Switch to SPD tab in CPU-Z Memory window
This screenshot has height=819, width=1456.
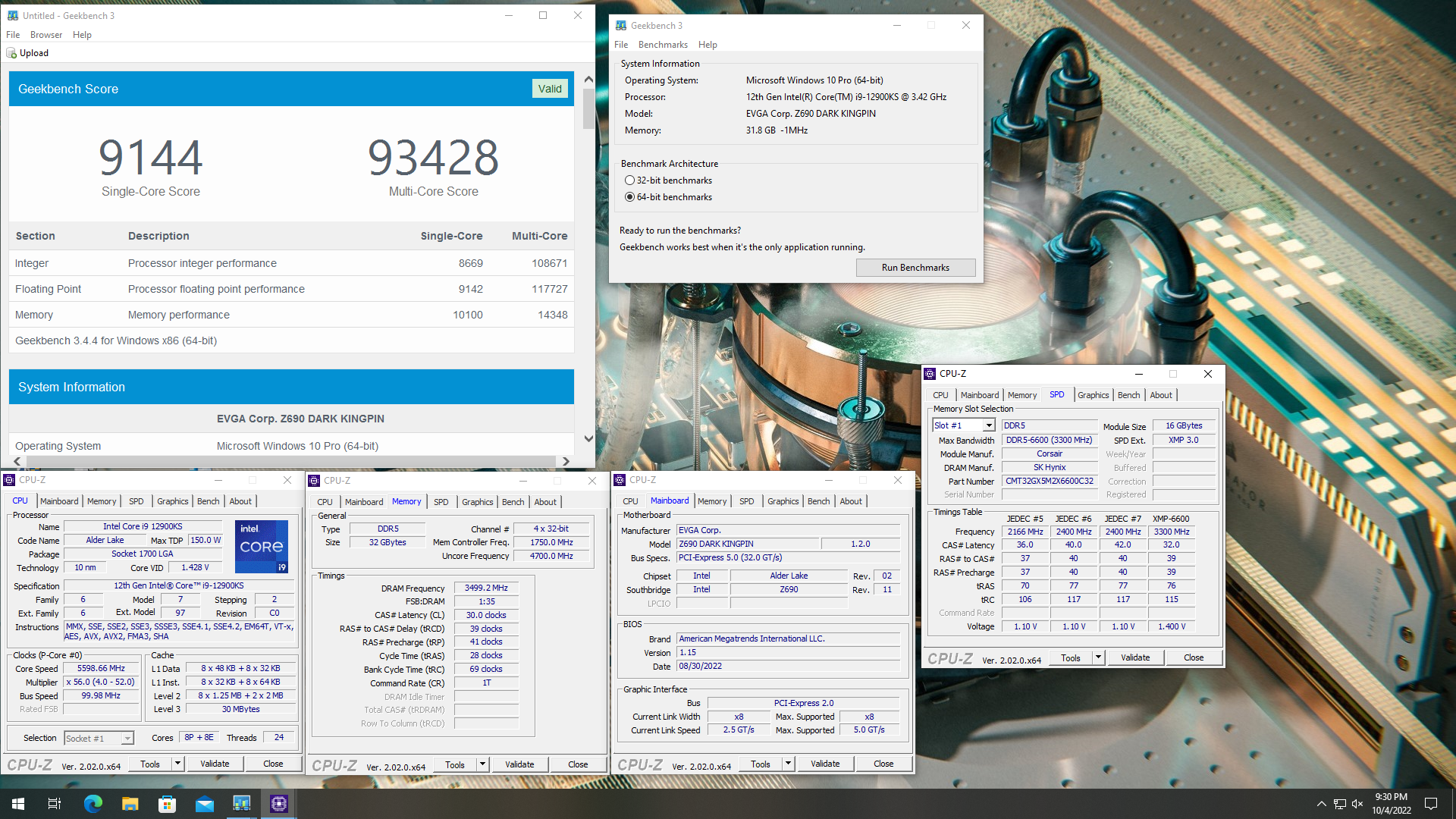pos(441,502)
